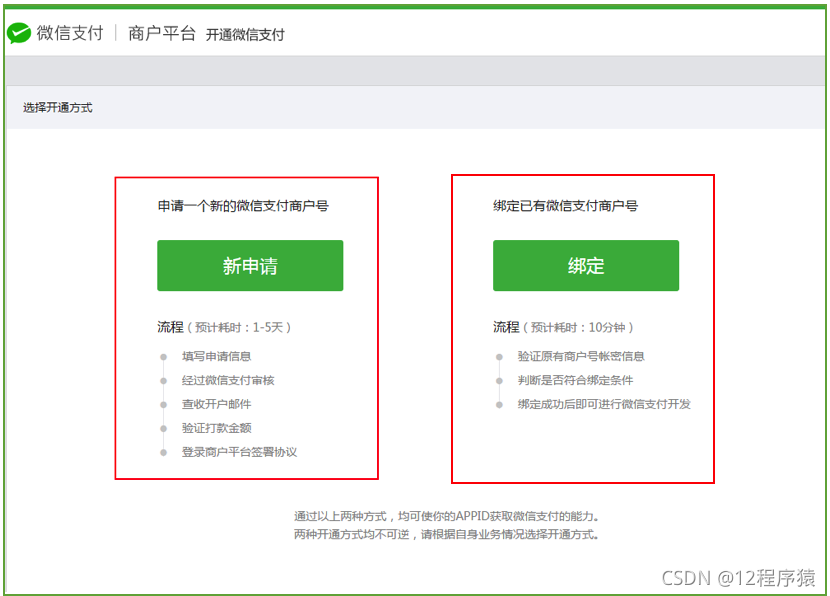Open the 商户平台 header link
830x596 pixels.
[162, 33]
